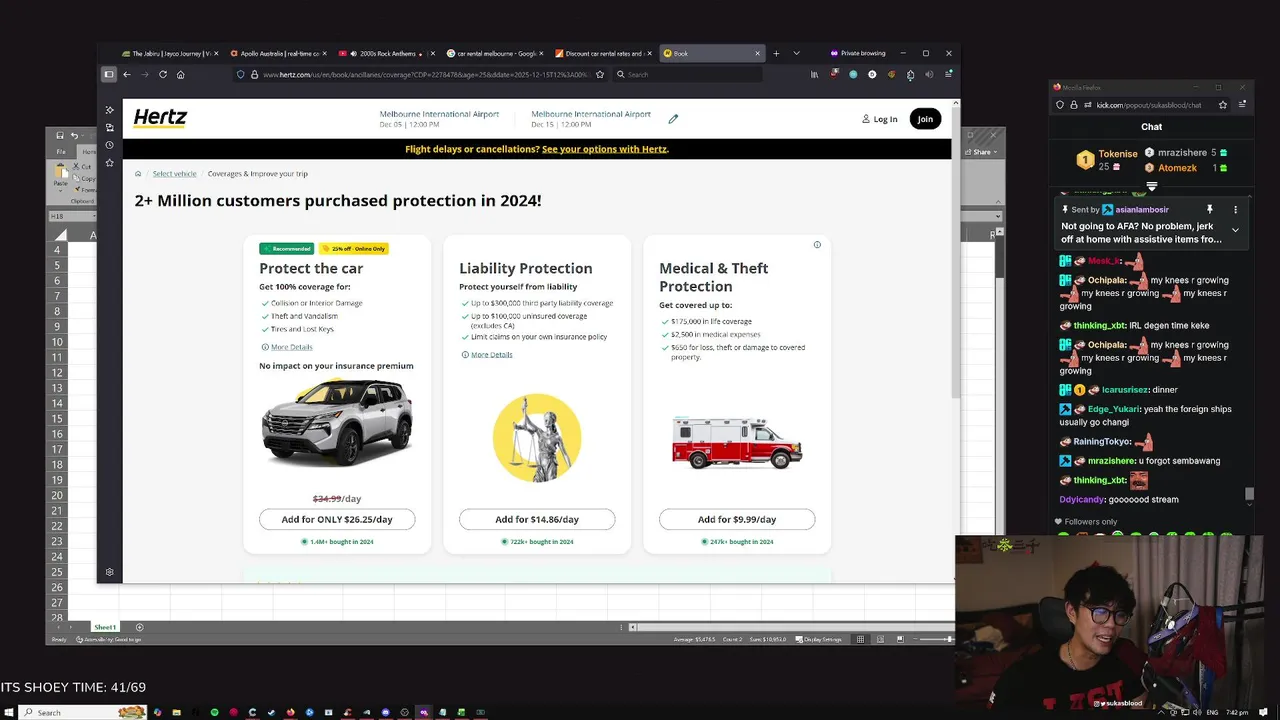Click the Windows taskbar Search box

tap(82, 712)
